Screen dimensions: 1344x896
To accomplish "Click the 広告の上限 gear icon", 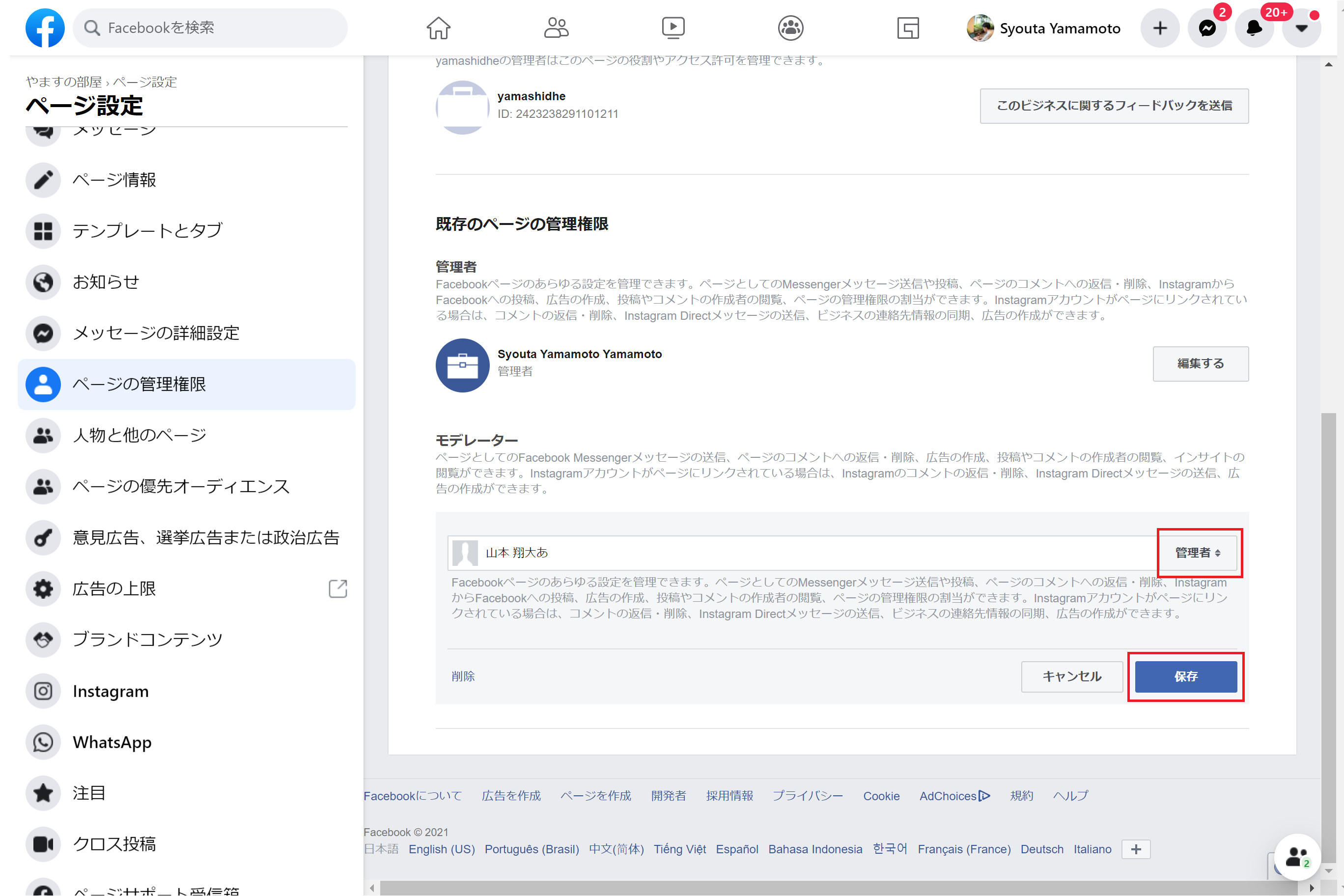I will click(43, 589).
